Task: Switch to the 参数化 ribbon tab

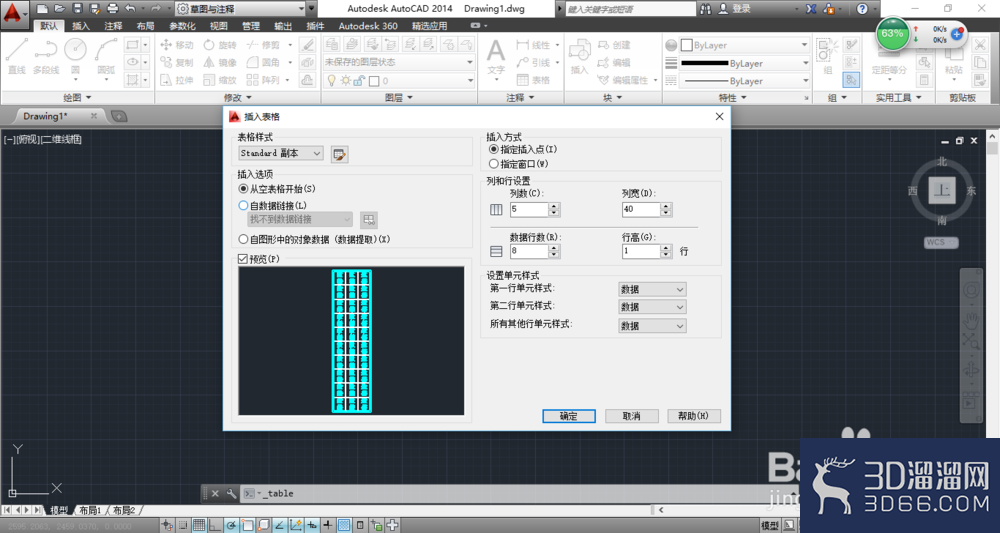Action: tap(182, 26)
